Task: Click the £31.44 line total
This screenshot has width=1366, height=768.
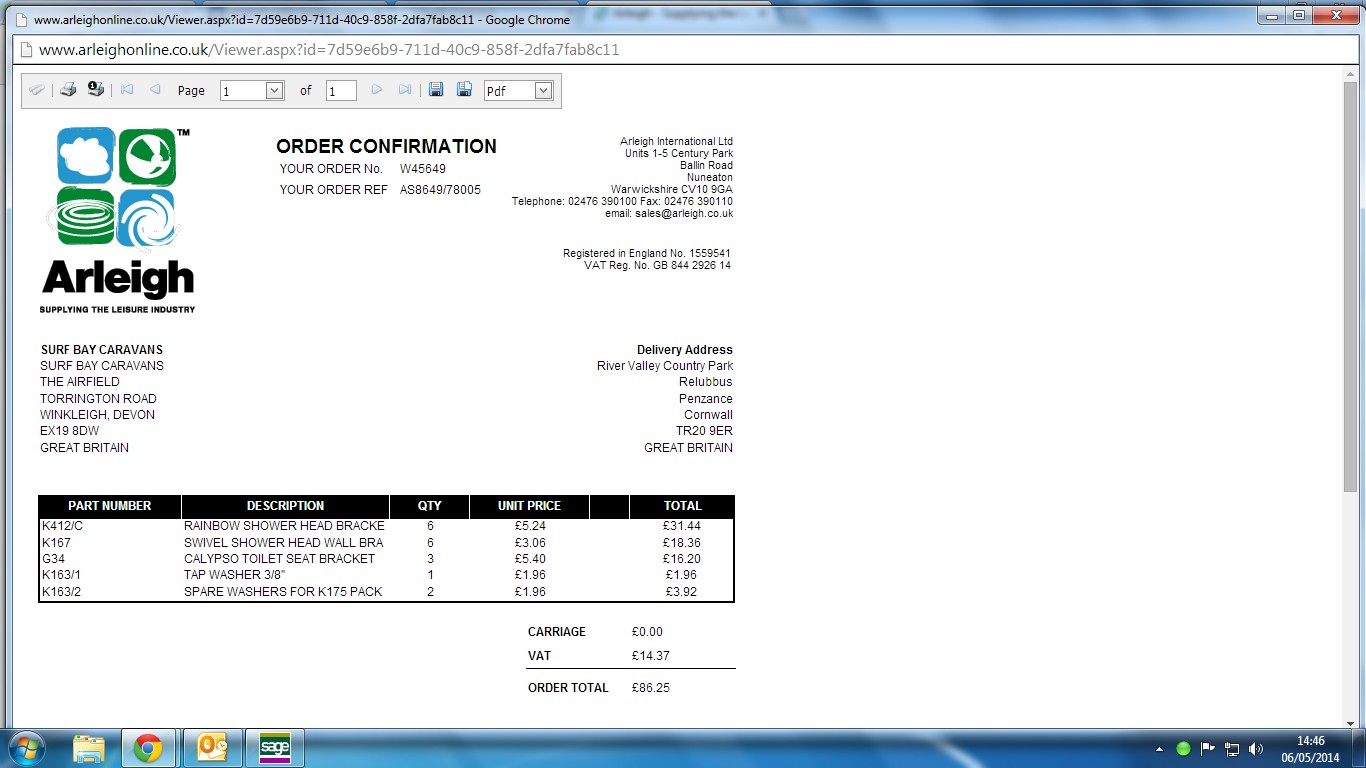Action: click(682, 526)
